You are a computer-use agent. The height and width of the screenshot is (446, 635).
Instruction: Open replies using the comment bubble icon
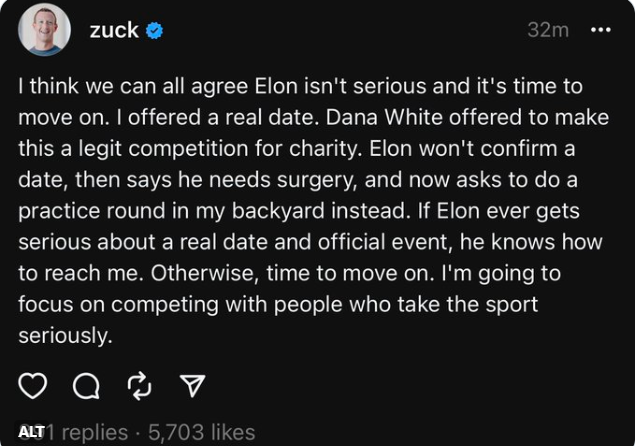point(86,386)
